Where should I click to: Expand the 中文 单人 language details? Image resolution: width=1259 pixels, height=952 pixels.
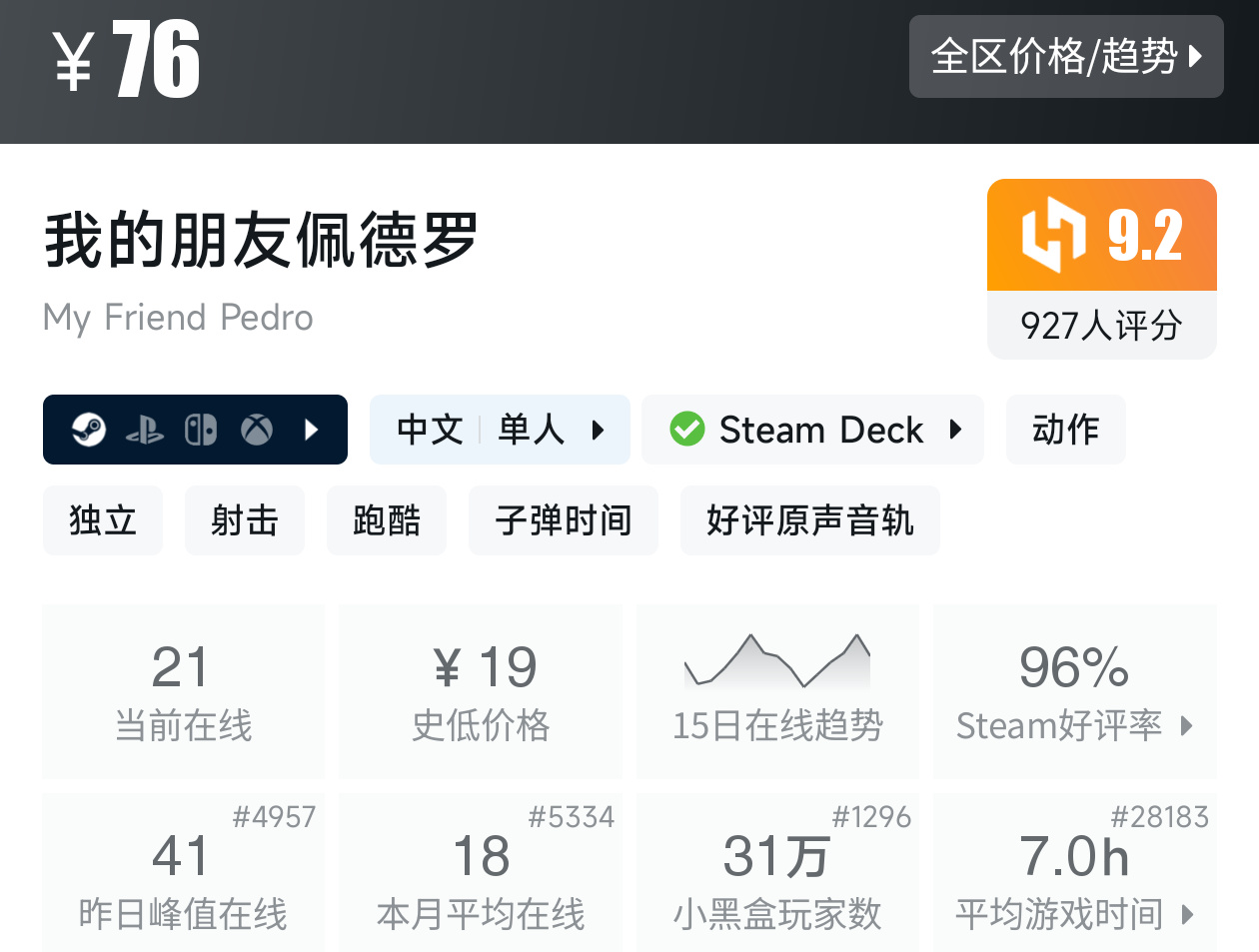tap(500, 430)
